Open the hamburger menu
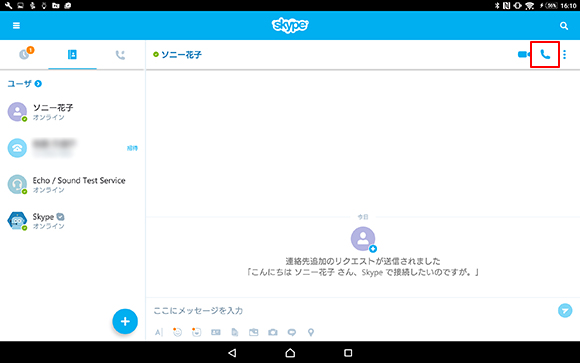Screen dimensions: 580x363 tap(16, 26)
